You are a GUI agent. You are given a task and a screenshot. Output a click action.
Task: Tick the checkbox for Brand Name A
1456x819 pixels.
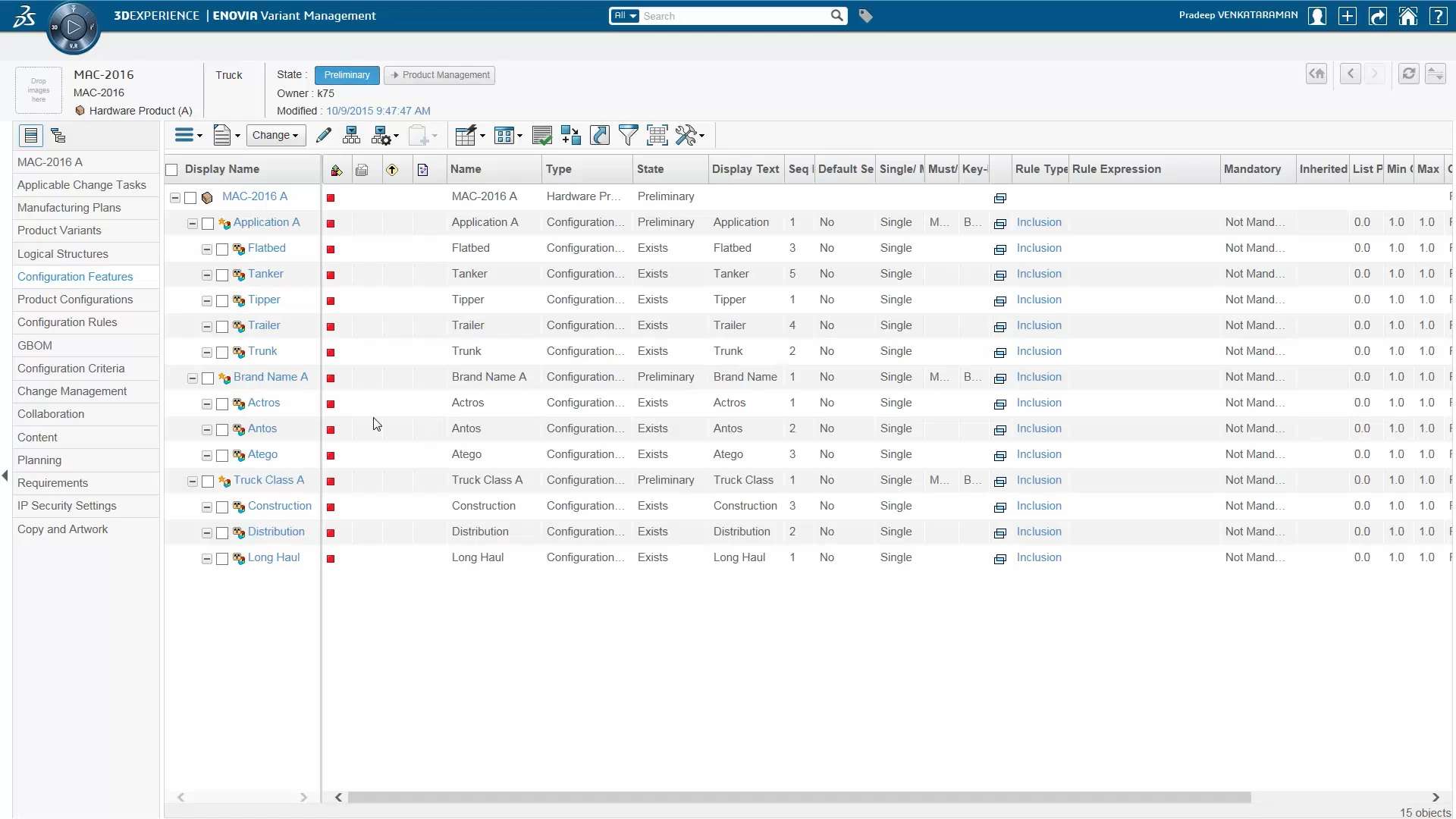[208, 378]
